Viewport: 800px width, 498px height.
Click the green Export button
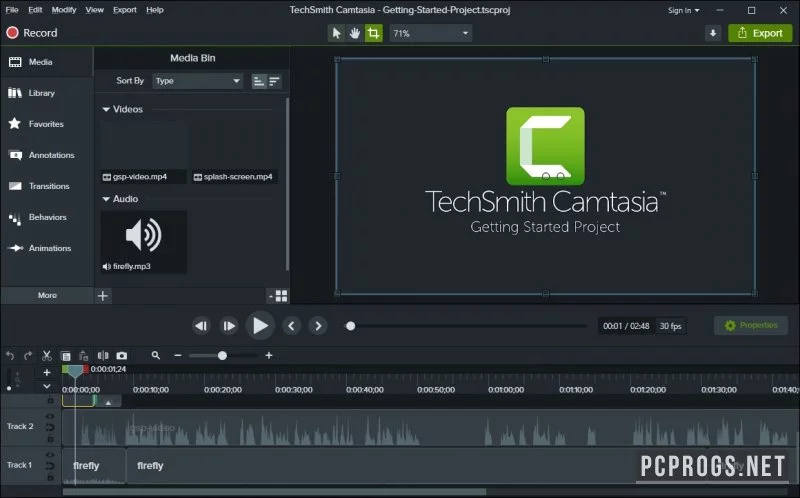click(x=760, y=33)
